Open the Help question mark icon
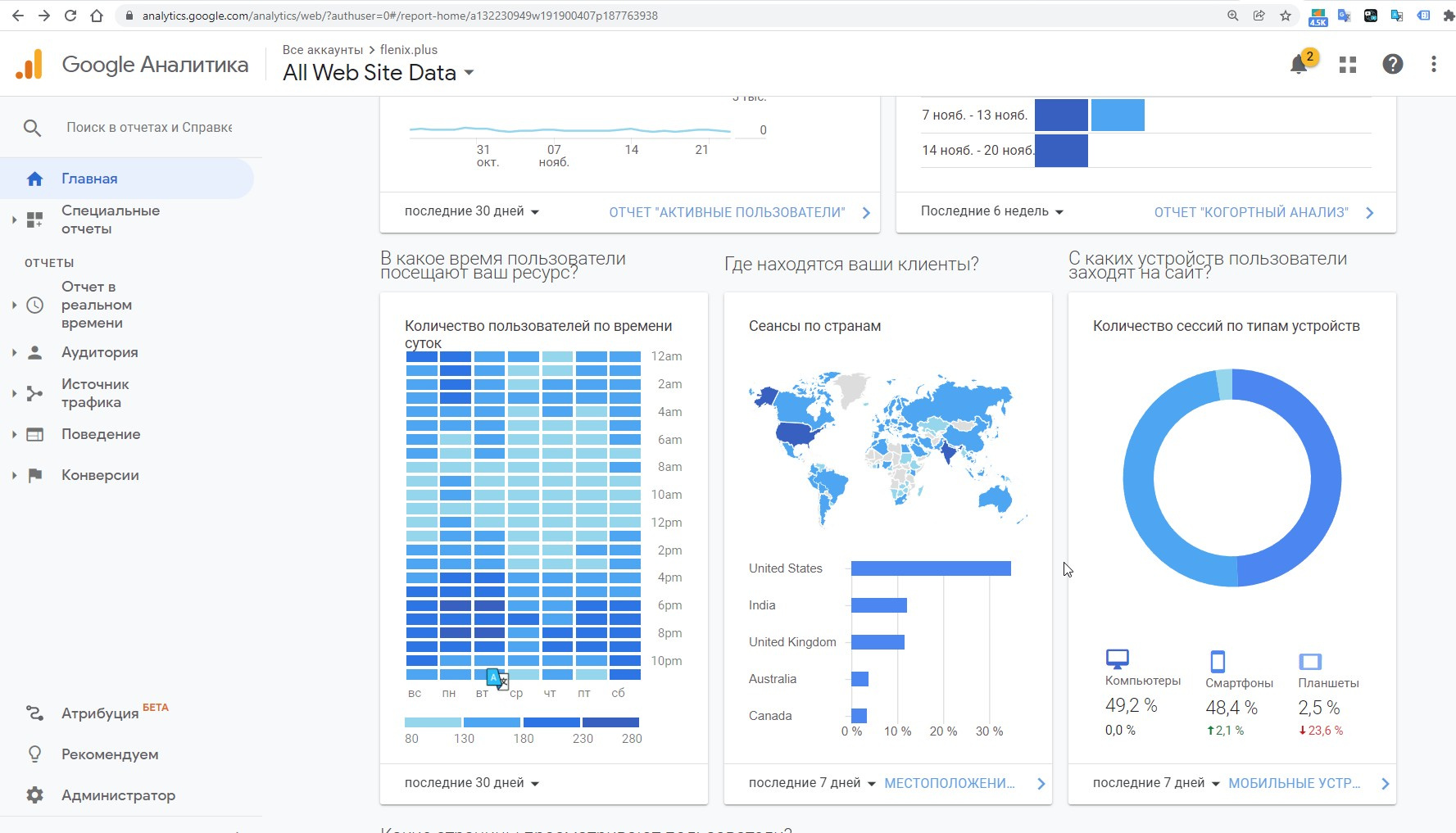Viewport: 1456px width, 833px height. 1392,65
